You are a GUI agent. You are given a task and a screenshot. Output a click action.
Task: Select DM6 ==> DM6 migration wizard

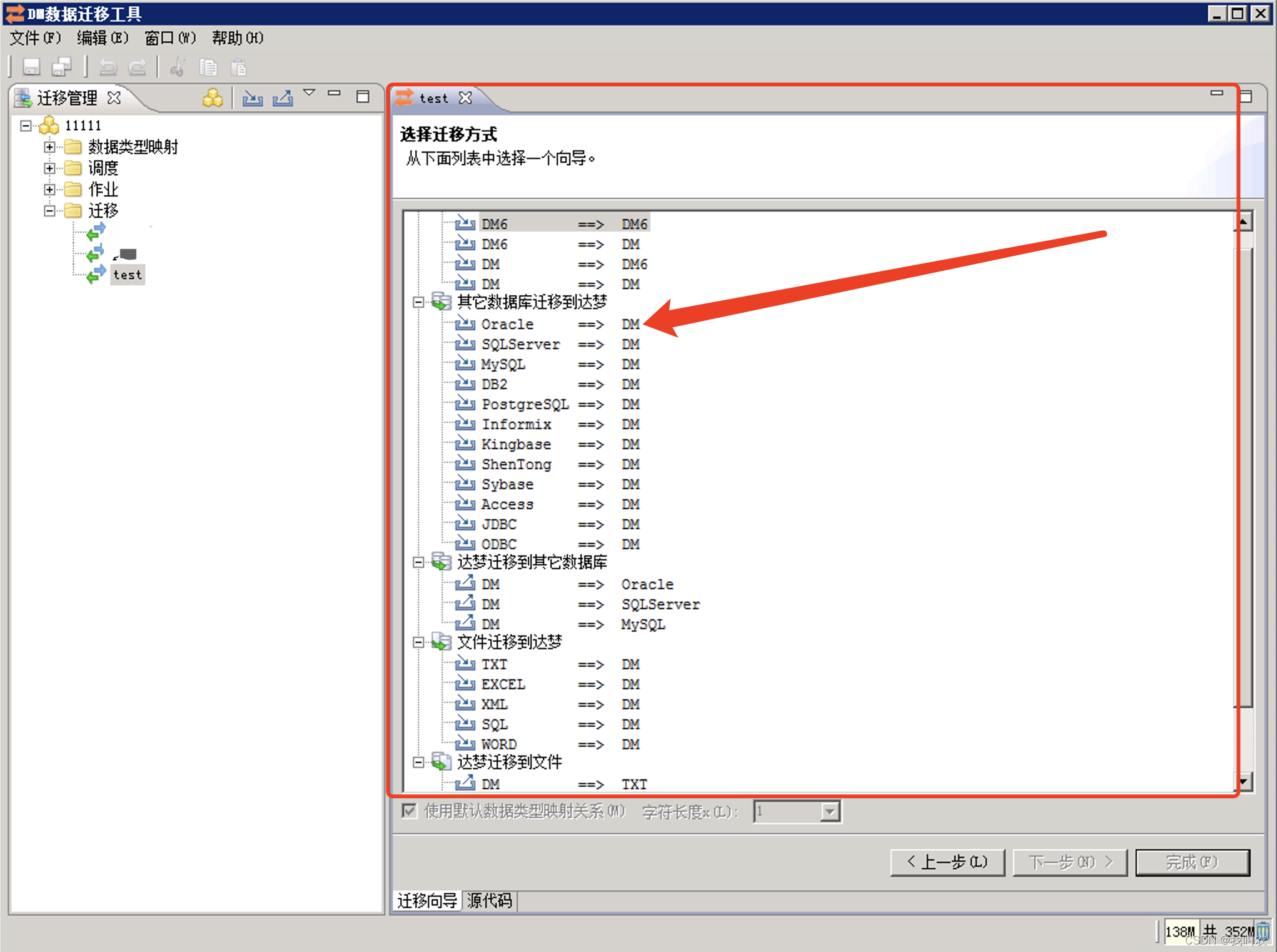552,225
